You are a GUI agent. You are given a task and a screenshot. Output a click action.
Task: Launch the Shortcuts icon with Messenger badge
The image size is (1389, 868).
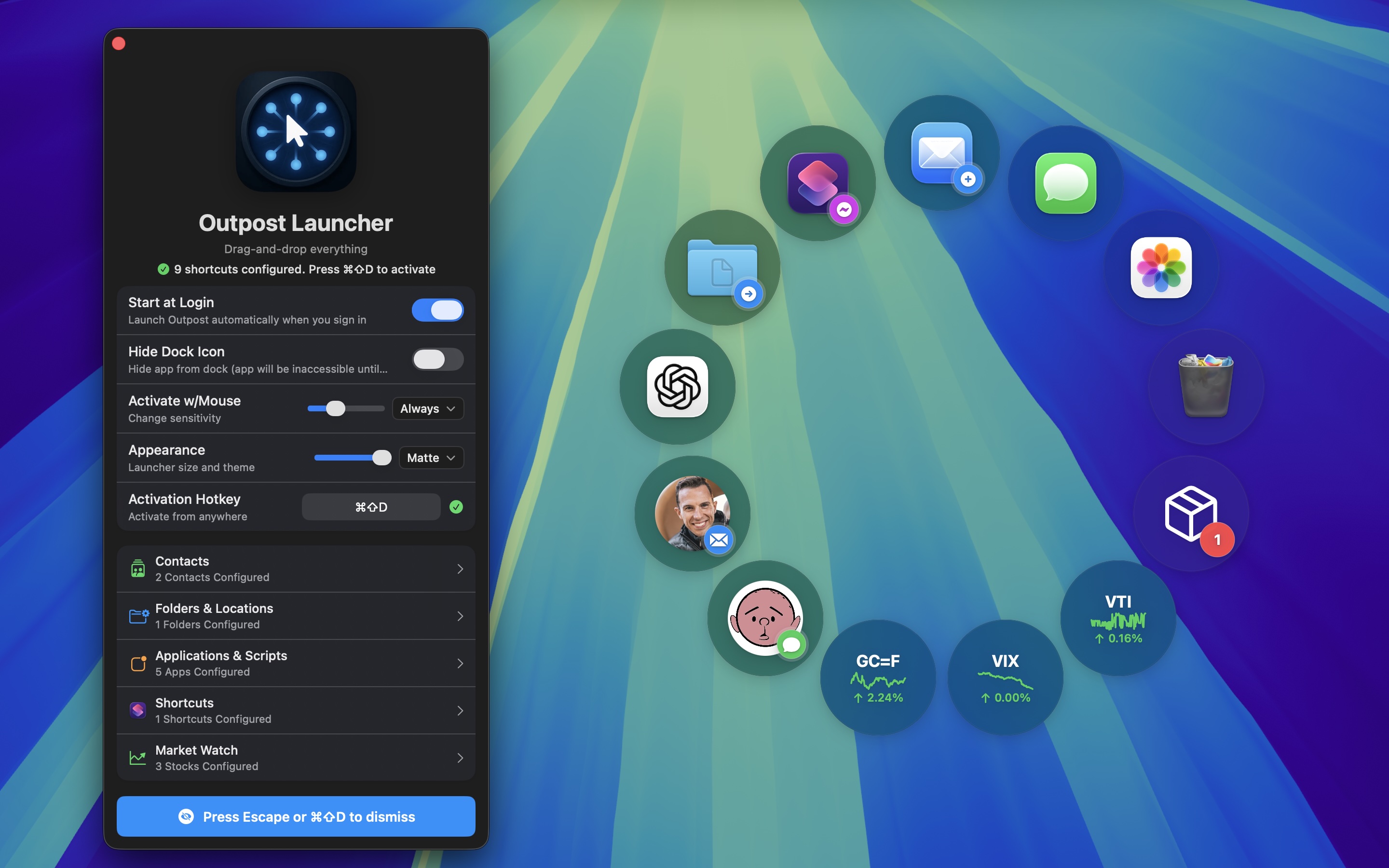[x=817, y=183]
